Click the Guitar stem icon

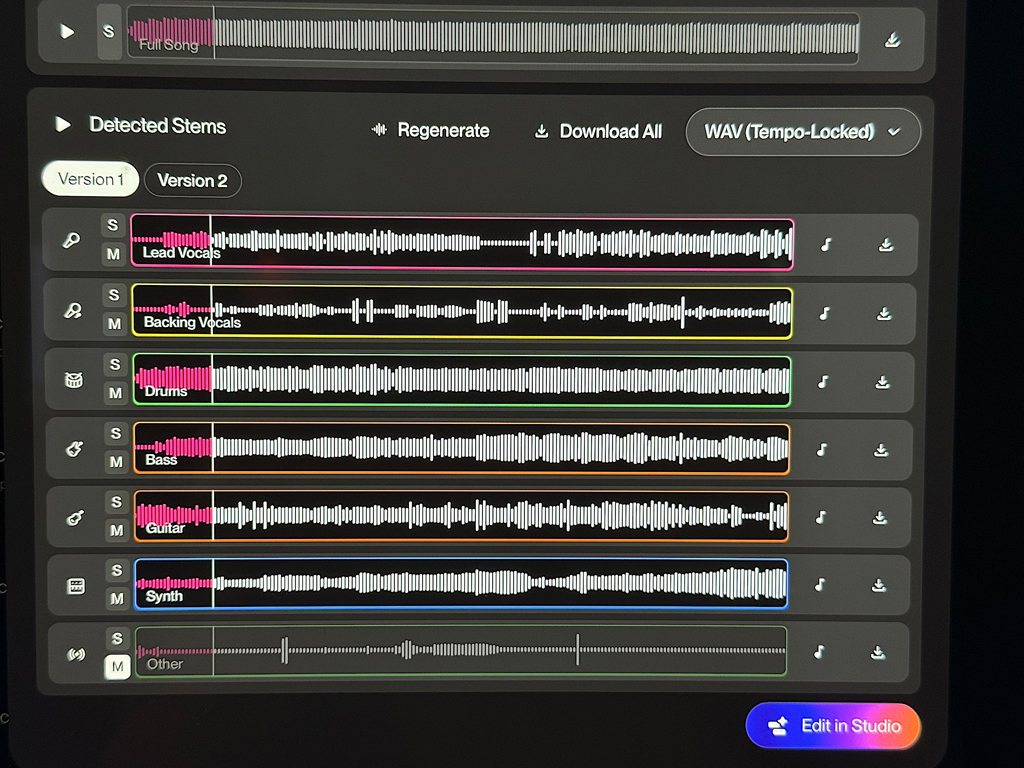[75, 518]
